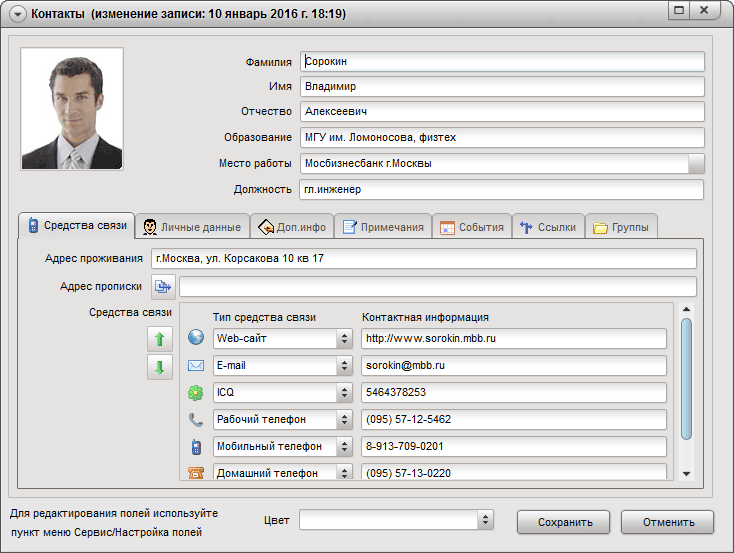734x553 pixels.
Task: Click the envelope icon beside E-mail
Action: point(196,365)
